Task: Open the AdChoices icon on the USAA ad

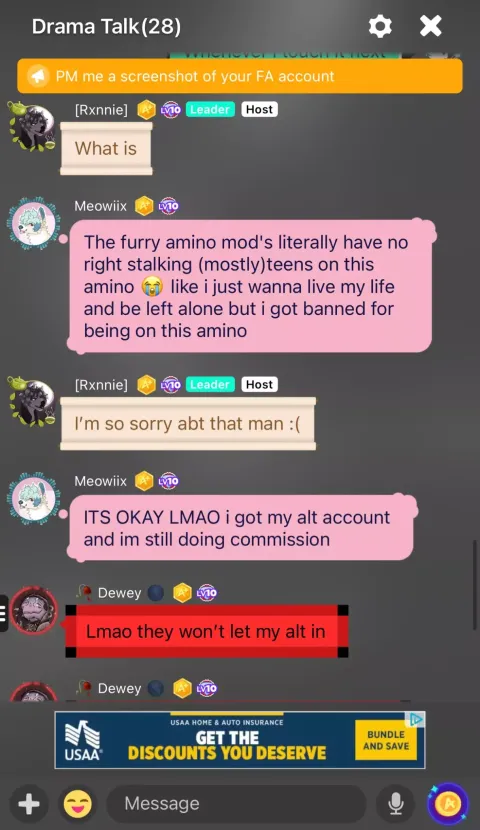Action: tap(417, 719)
